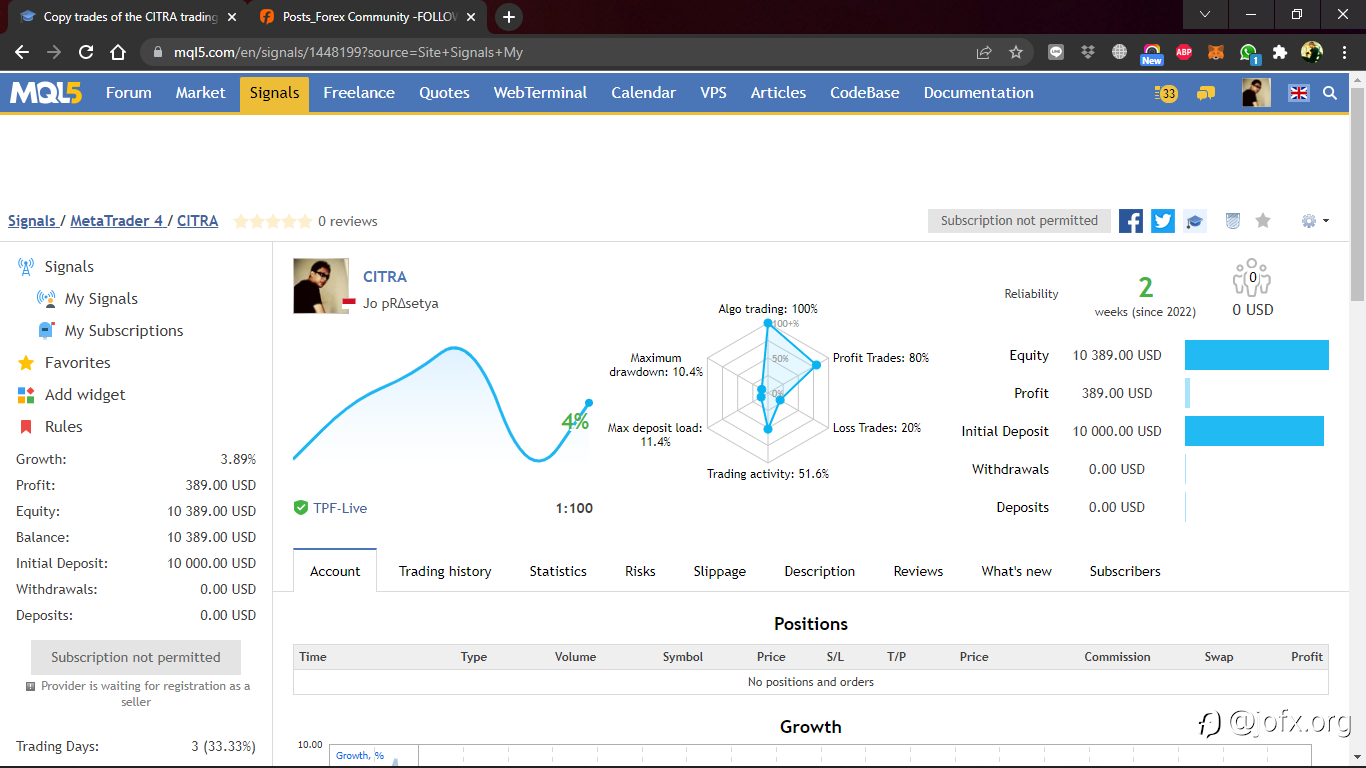Open Chrome three-dot menu
Screen dimensions: 1366x768
(x=1344, y=52)
